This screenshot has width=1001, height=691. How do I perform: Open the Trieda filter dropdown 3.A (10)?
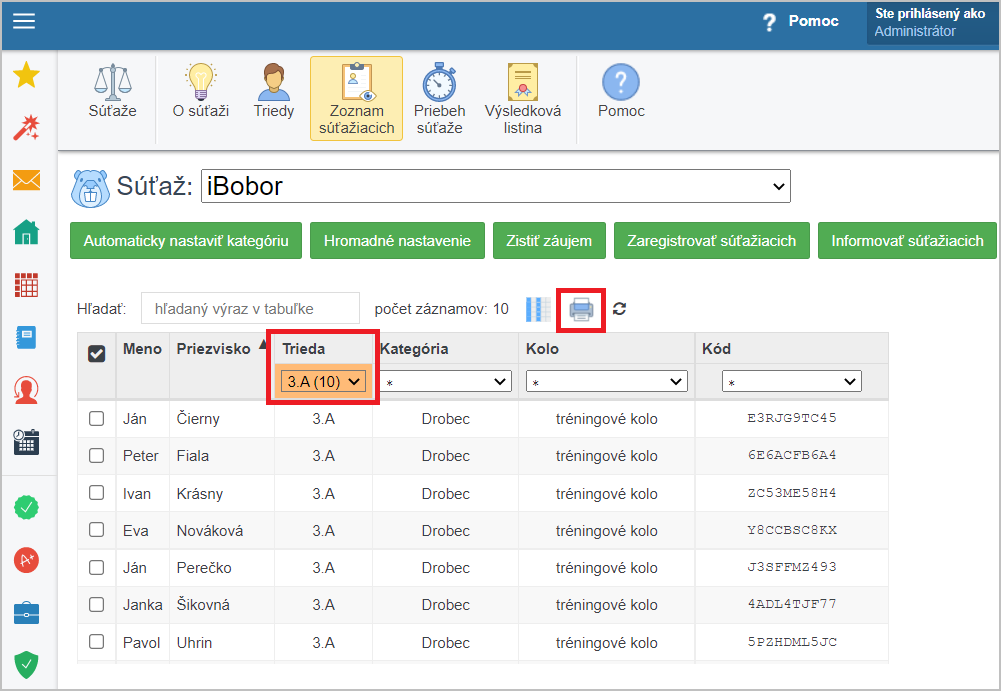click(322, 382)
